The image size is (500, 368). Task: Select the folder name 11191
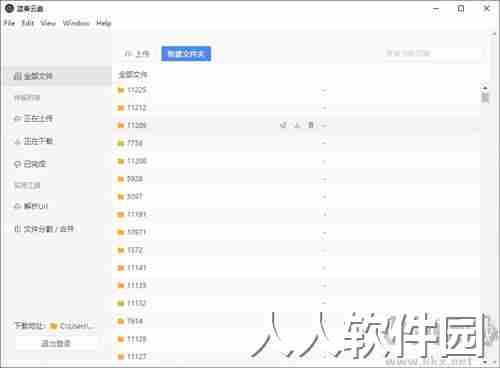(x=137, y=214)
